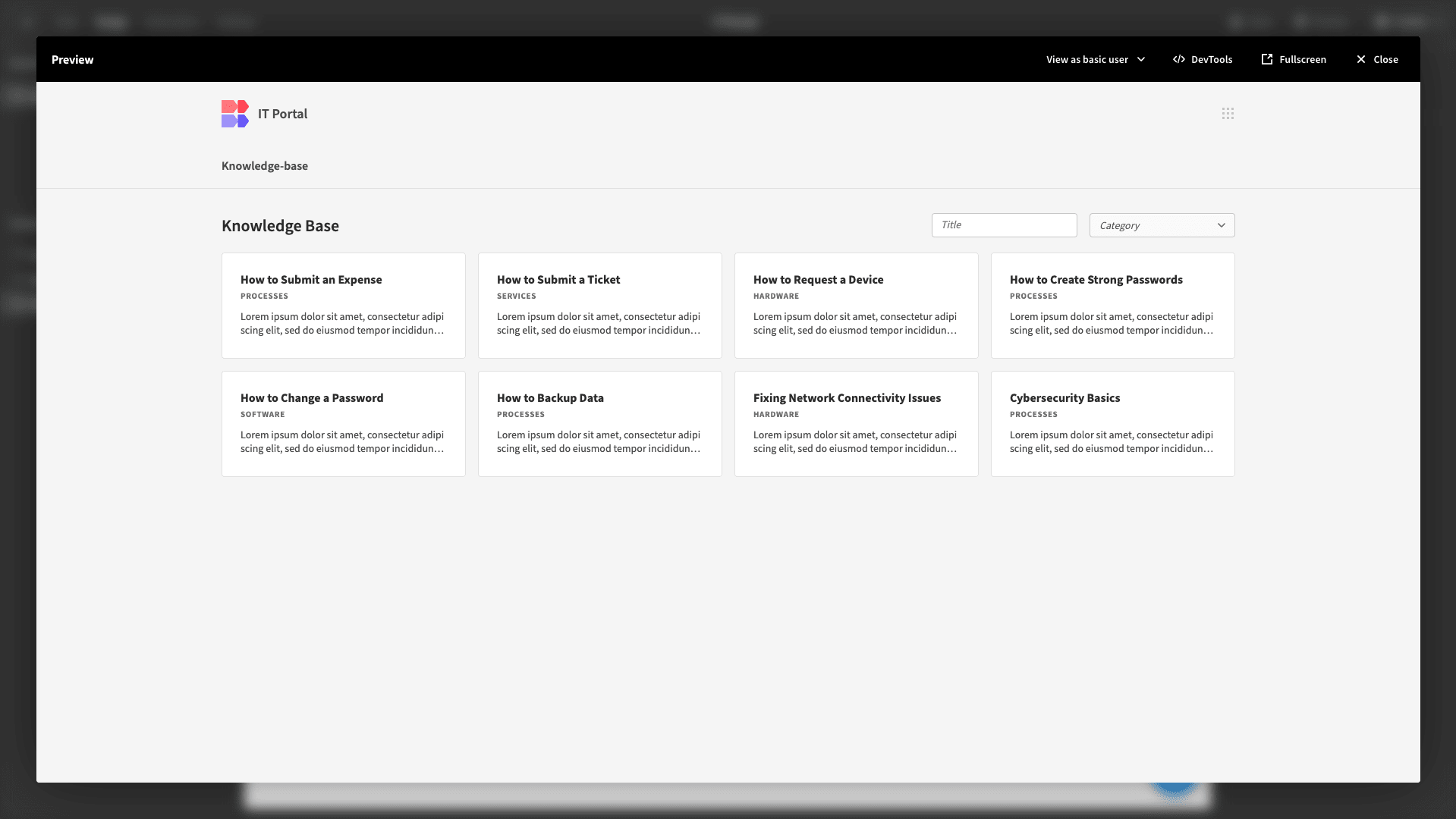The width and height of the screenshot is (1456, 819).
Task: Open the Category filter dropdown
Action: 1162,225
